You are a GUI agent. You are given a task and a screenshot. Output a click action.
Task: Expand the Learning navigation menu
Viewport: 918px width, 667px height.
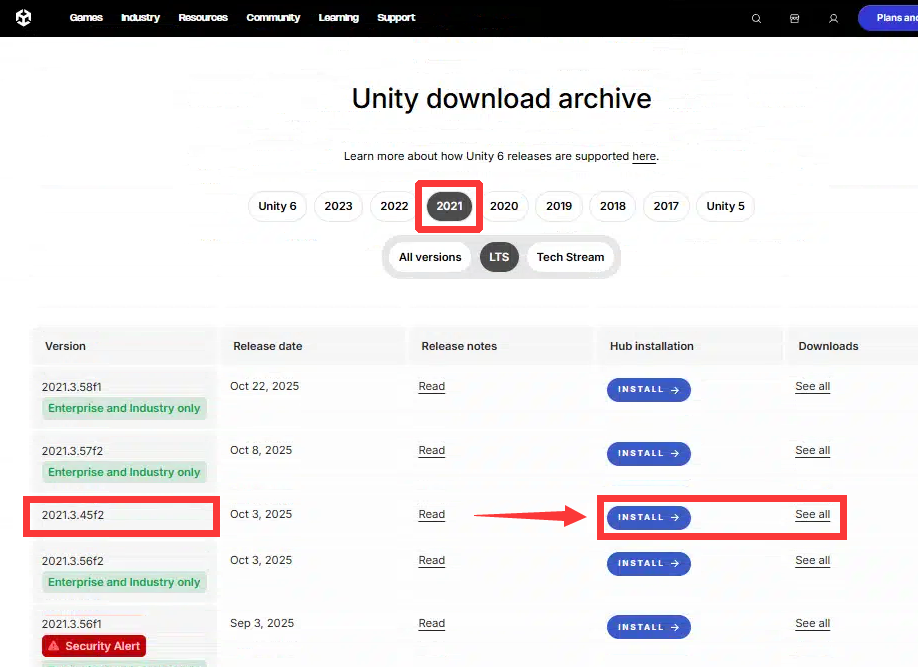pos(339,18)
